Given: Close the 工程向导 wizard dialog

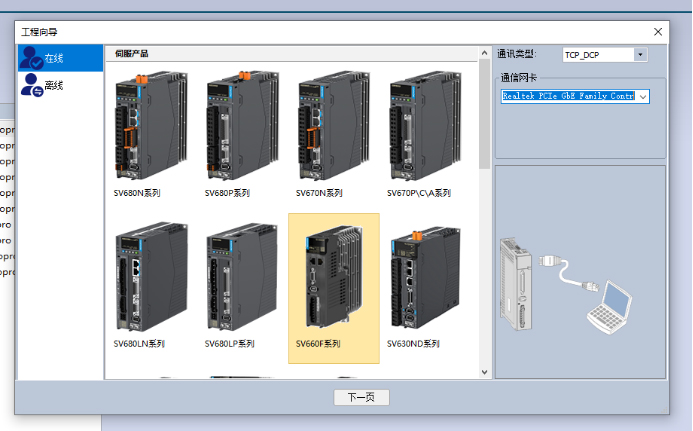Looking at the screenshot, I should pos(658,31).
